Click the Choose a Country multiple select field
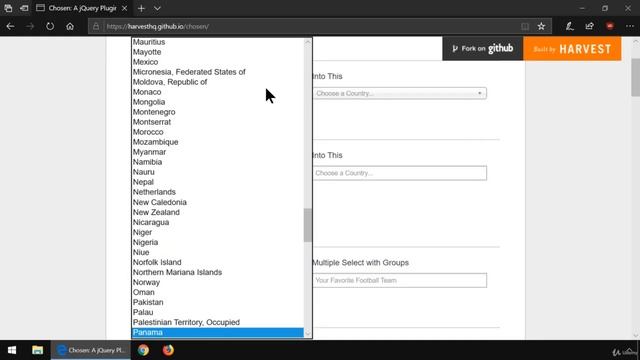 [x=400, y=173]
